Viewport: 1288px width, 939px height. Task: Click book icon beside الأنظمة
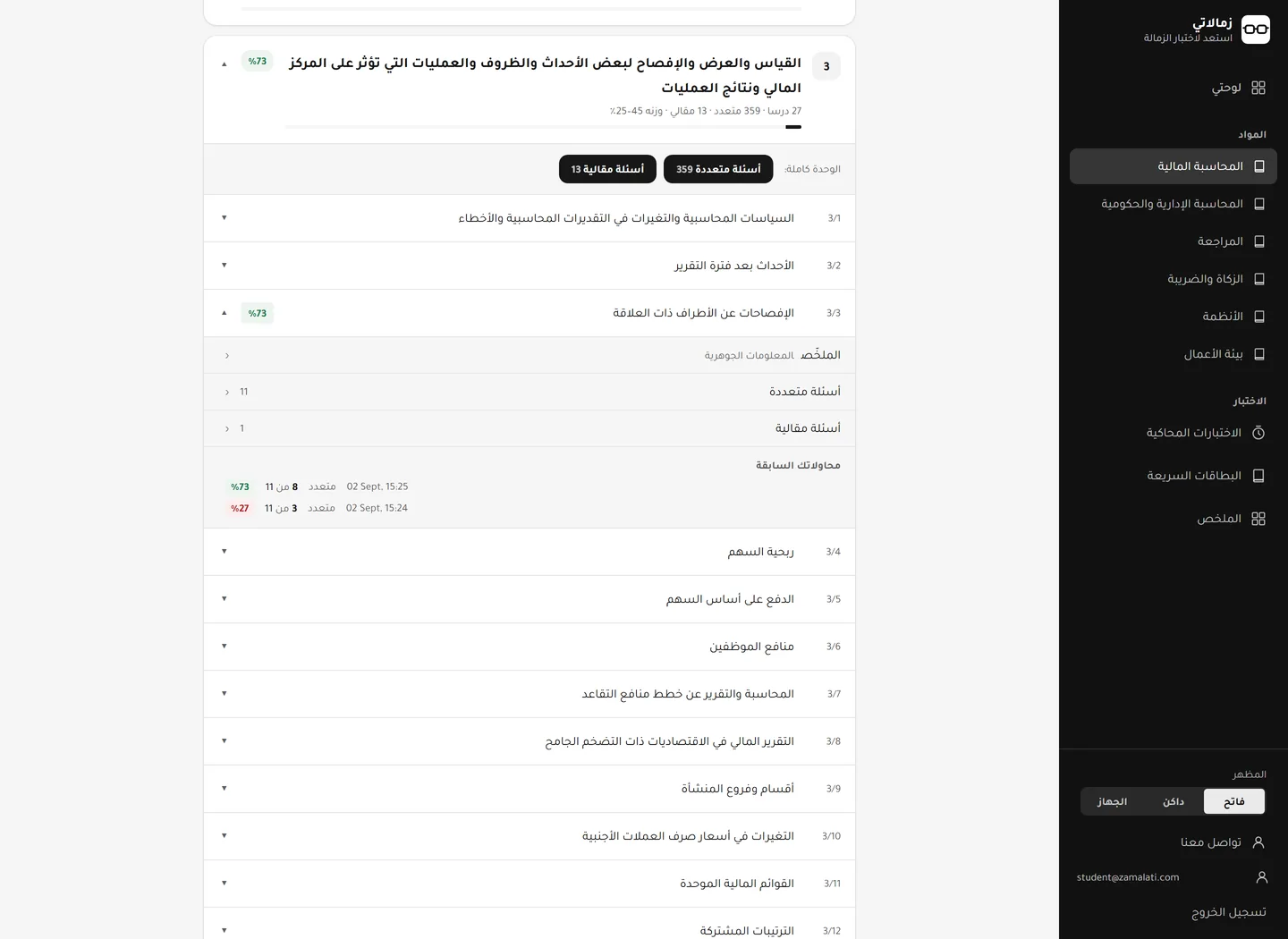click(x=1259, y=317)
